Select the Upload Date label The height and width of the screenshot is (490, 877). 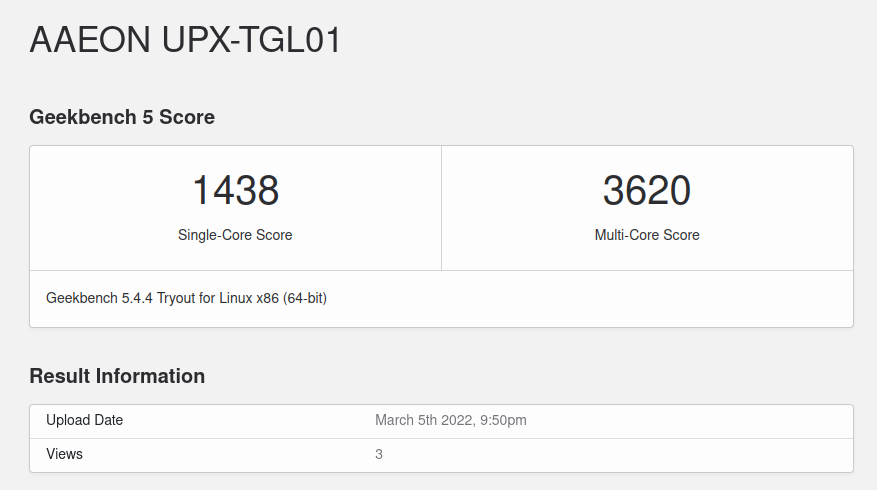pyautogui.click(x=84, y=420)
